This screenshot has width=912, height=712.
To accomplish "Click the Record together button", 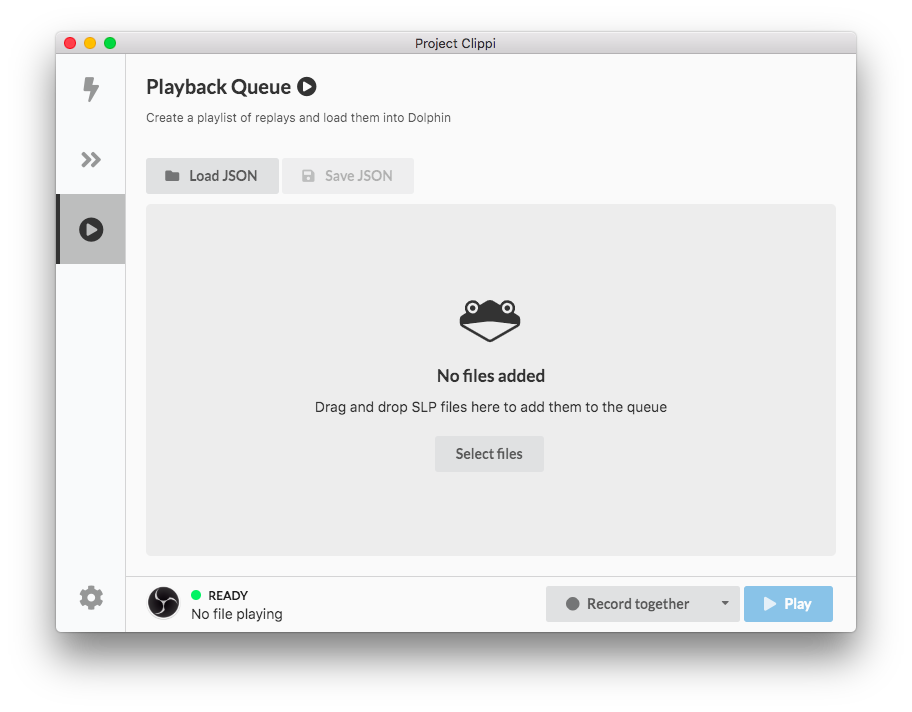I will tap(628, 604).
